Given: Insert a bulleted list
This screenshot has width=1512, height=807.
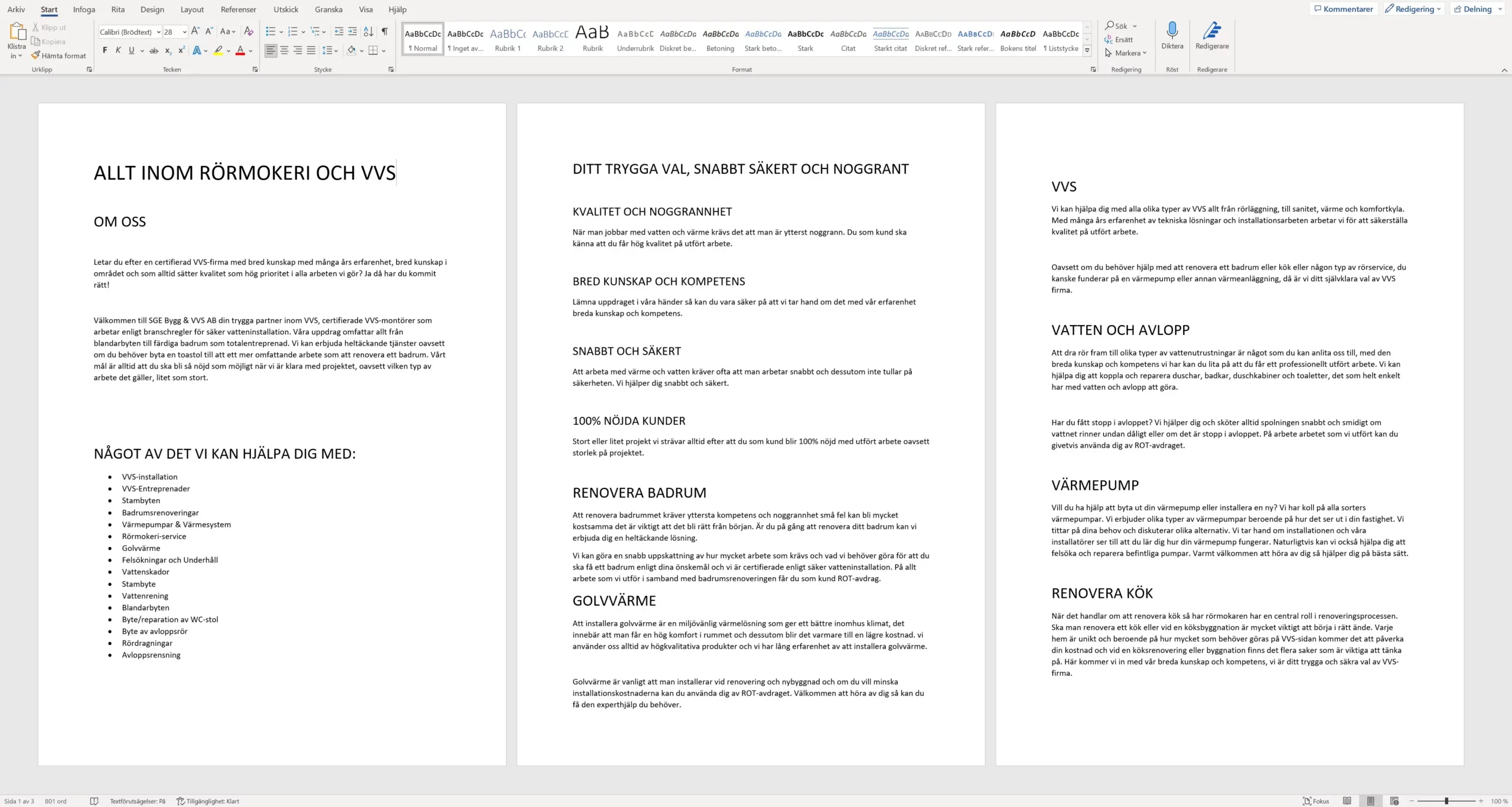Looking at the screenshot, I should (x=271, y=31).
